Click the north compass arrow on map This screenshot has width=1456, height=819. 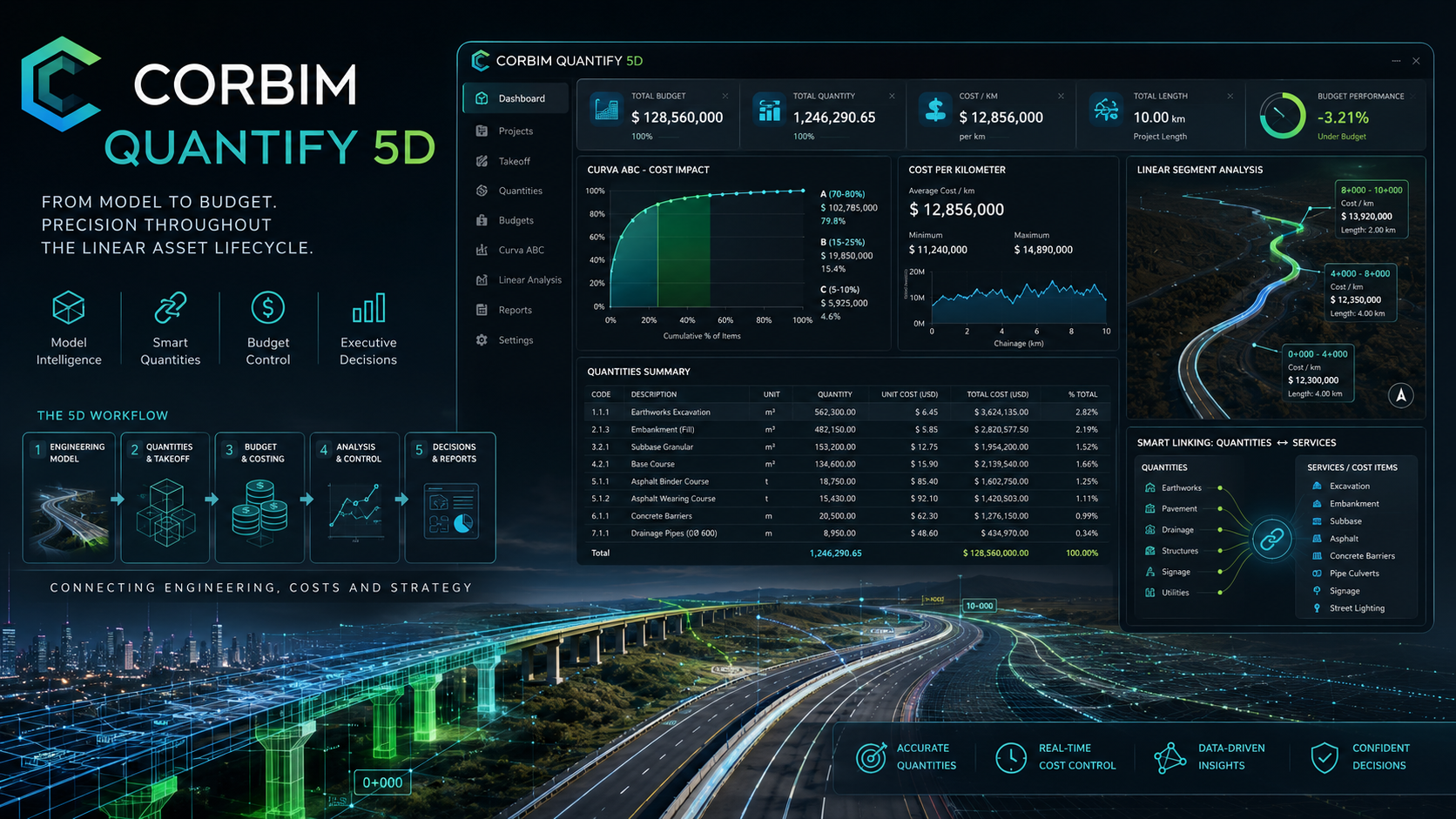[1400, 395]
